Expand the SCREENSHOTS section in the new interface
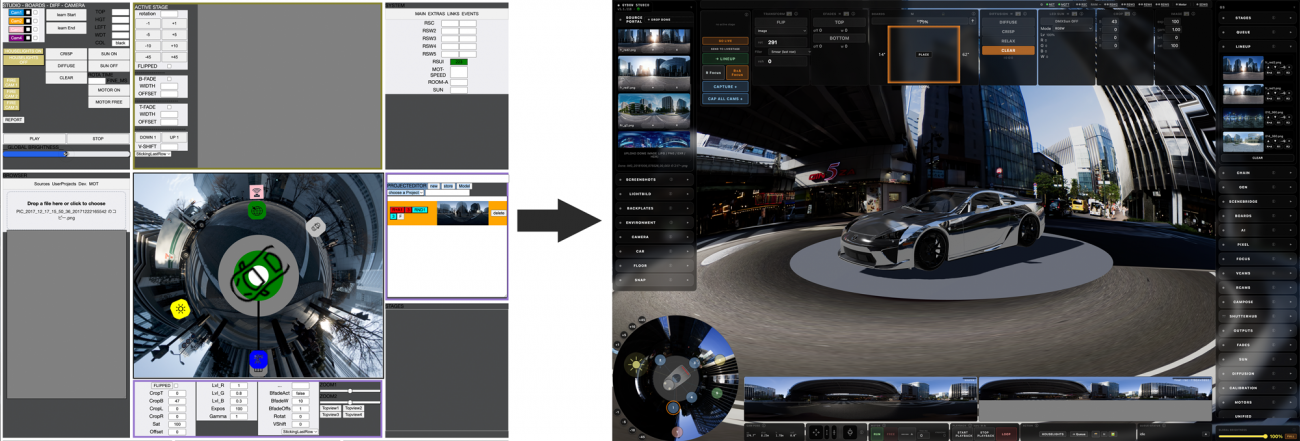 [653, 180]
